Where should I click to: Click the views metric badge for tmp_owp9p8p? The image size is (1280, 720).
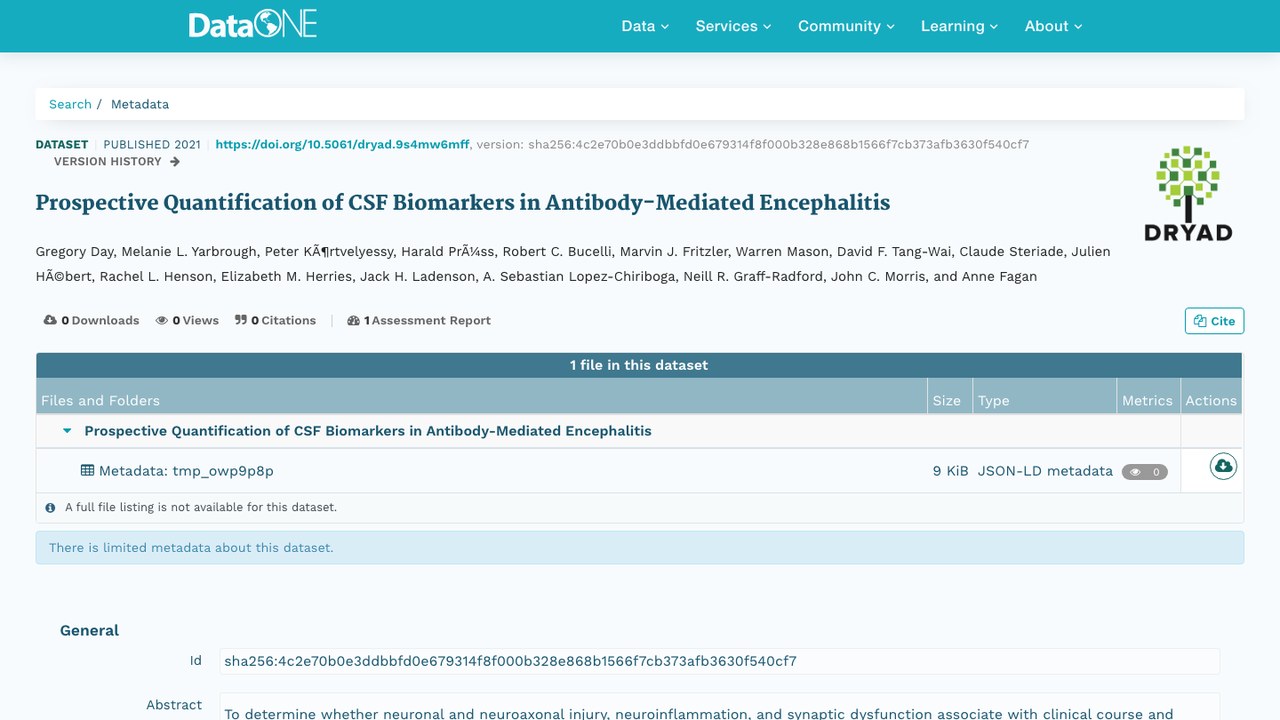1144,472
